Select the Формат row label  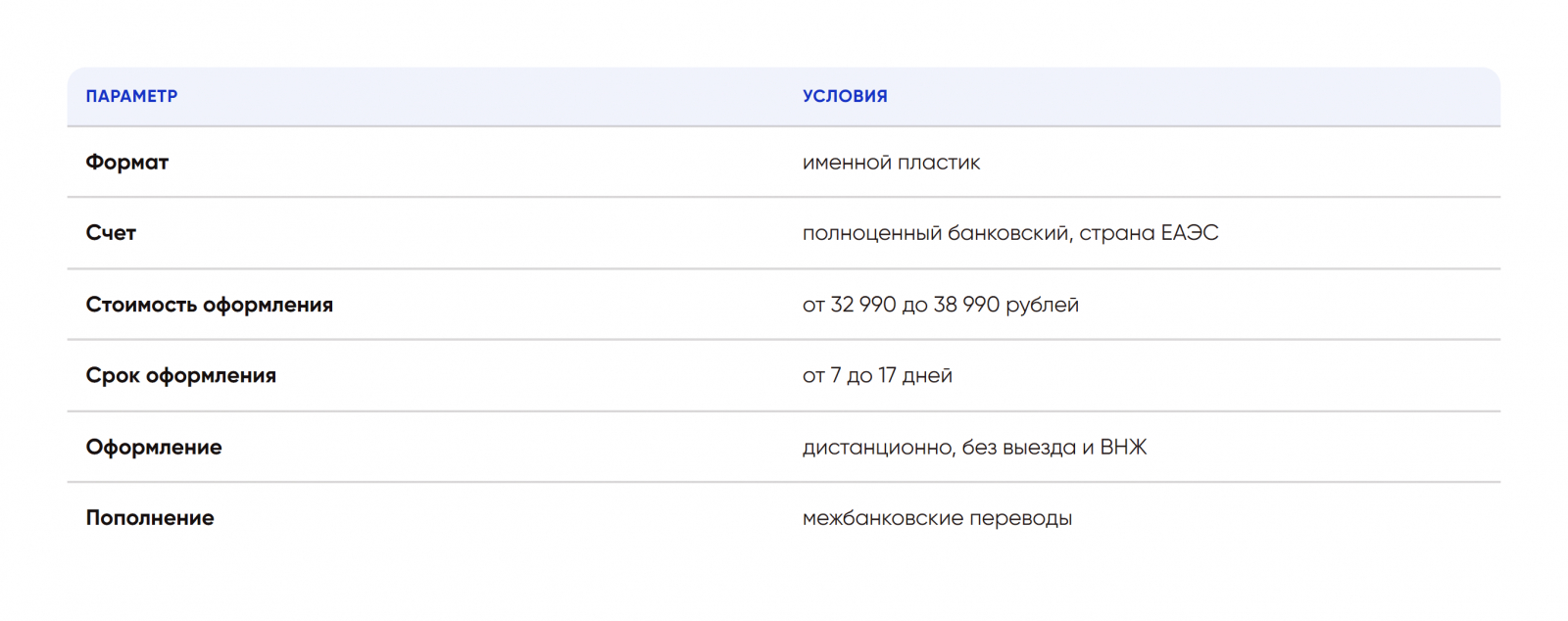(x=126, y=163)
